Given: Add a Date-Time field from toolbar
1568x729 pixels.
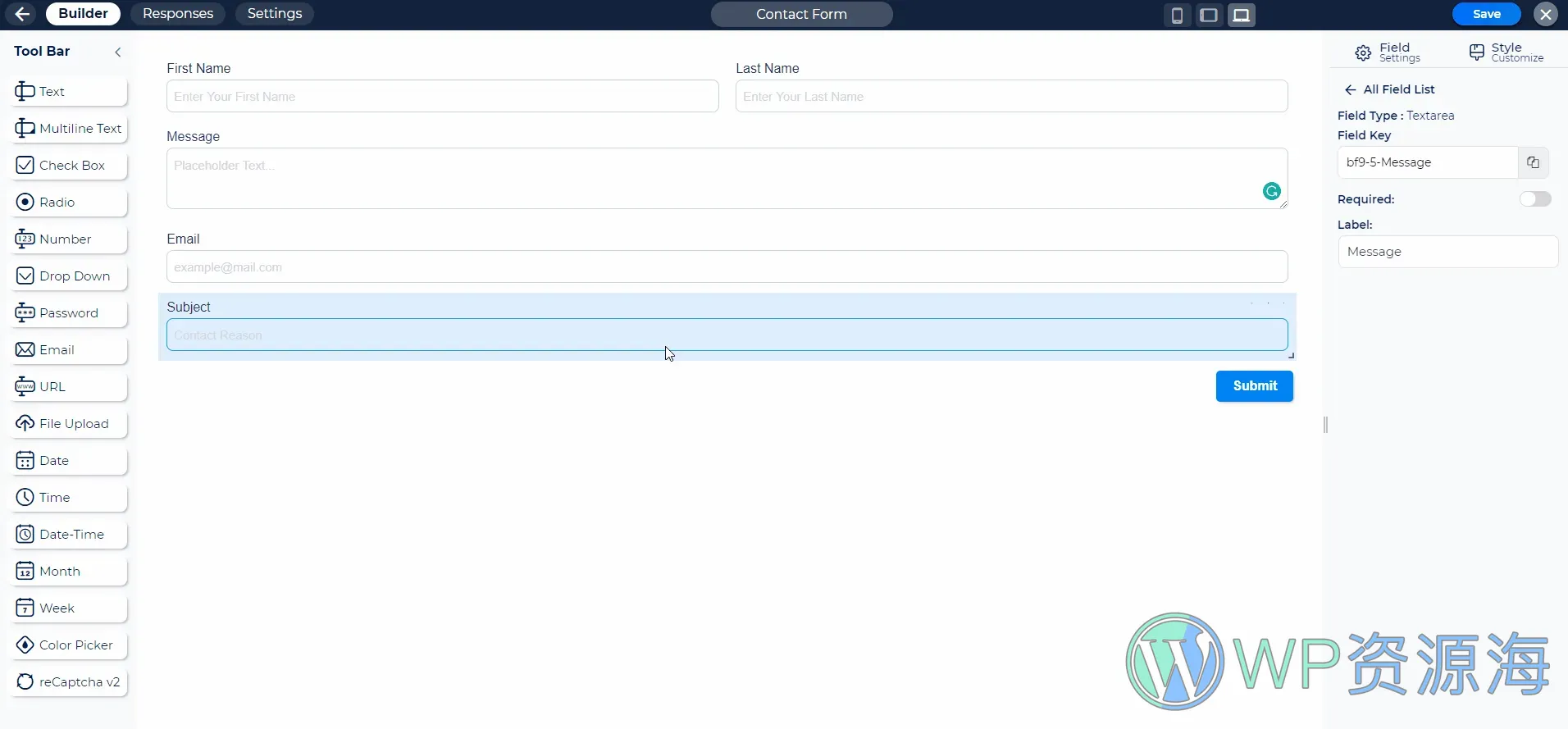Looking at the screenshot, I should pos(71,535).
